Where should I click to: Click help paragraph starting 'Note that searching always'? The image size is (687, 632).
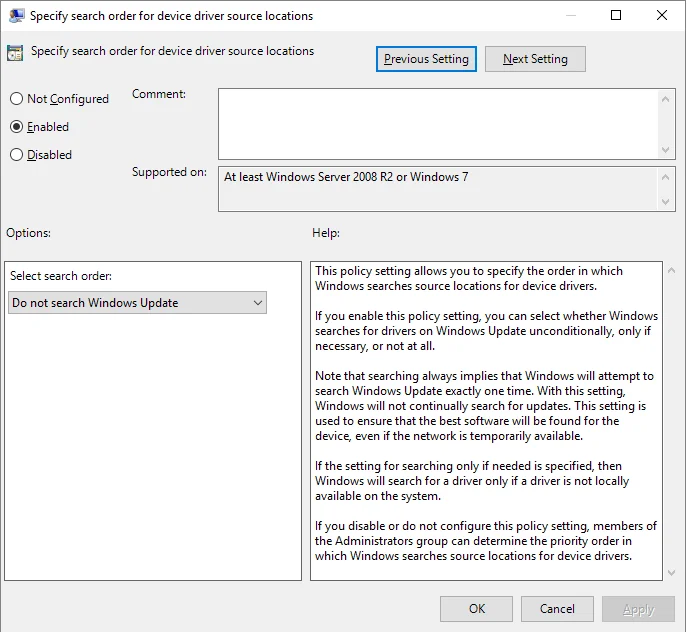coord(485,406)
